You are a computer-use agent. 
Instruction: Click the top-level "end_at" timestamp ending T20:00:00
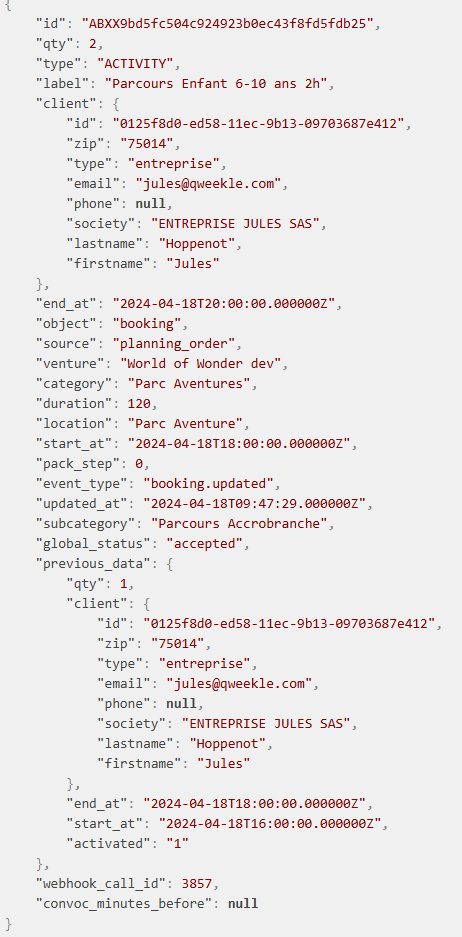click(x=227, y=304)
